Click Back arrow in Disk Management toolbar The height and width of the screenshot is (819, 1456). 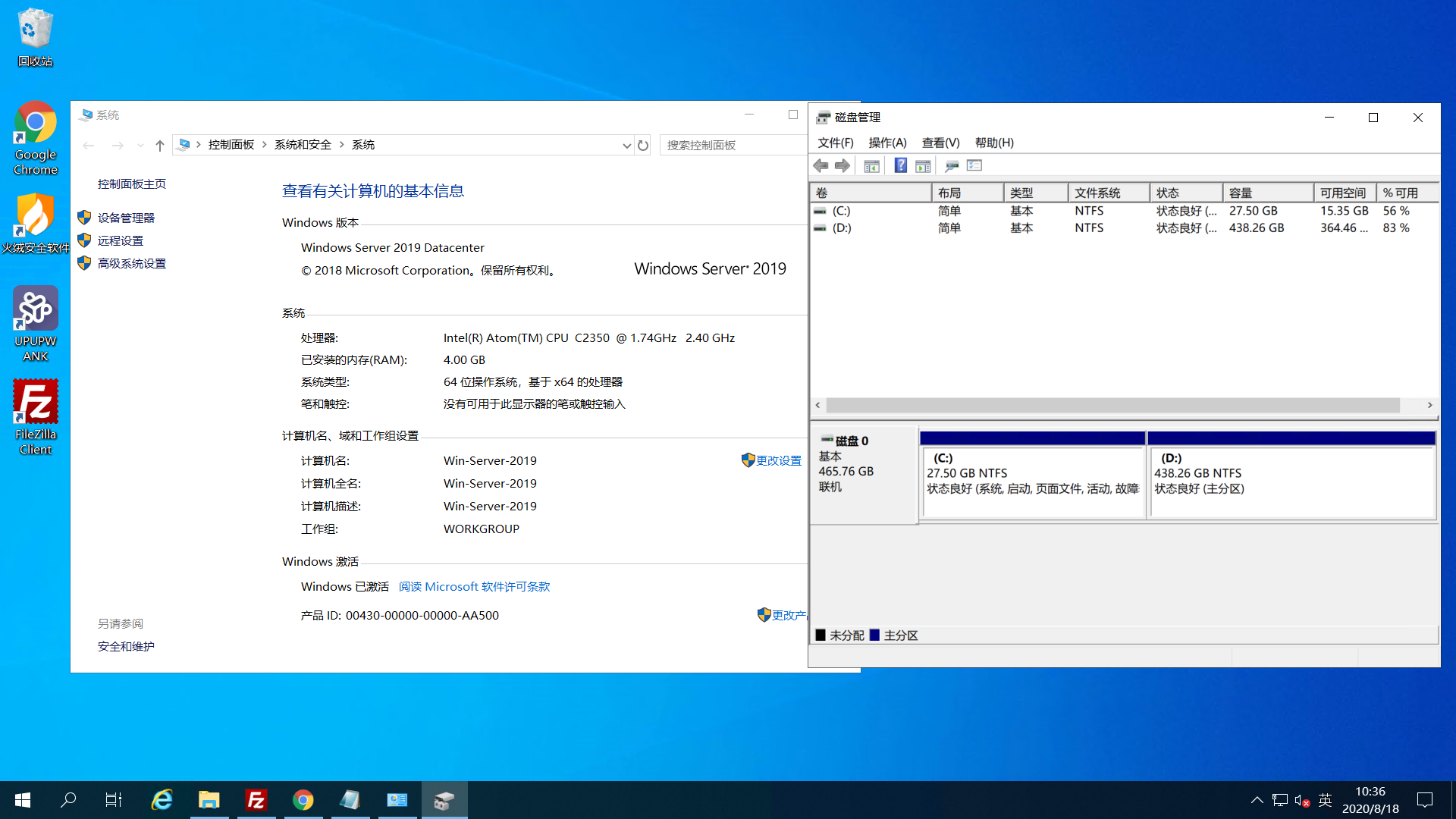[x=821, y=165]
